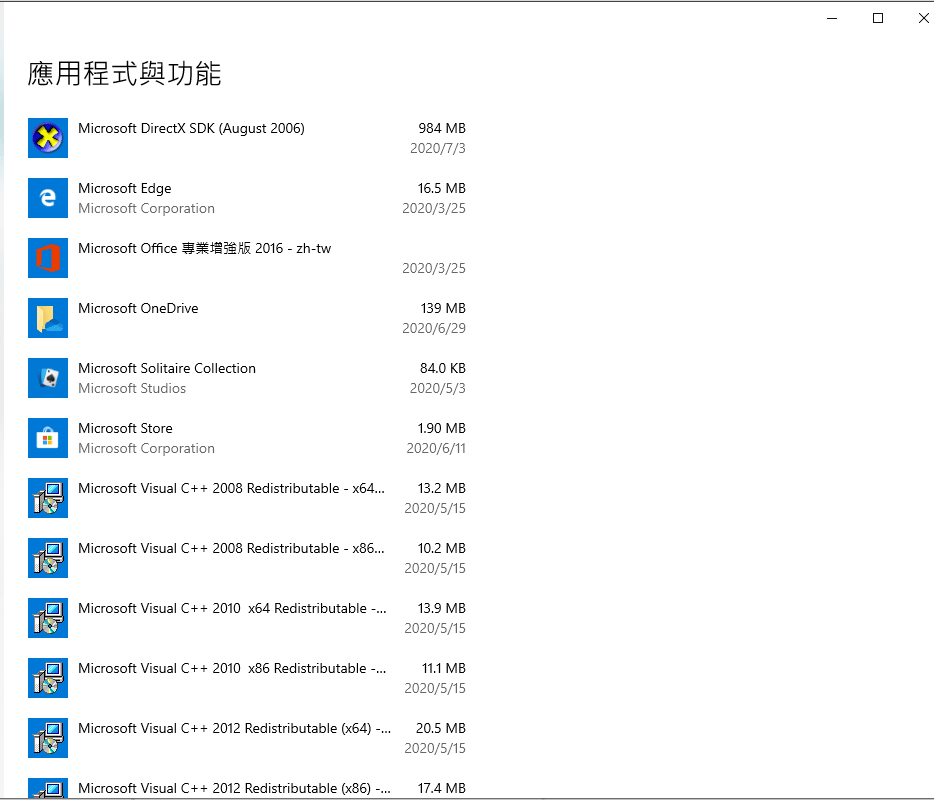The image size is (934, 800).
Task: Select the Microsoft OneDrive entry name
Action: point(138,309)
